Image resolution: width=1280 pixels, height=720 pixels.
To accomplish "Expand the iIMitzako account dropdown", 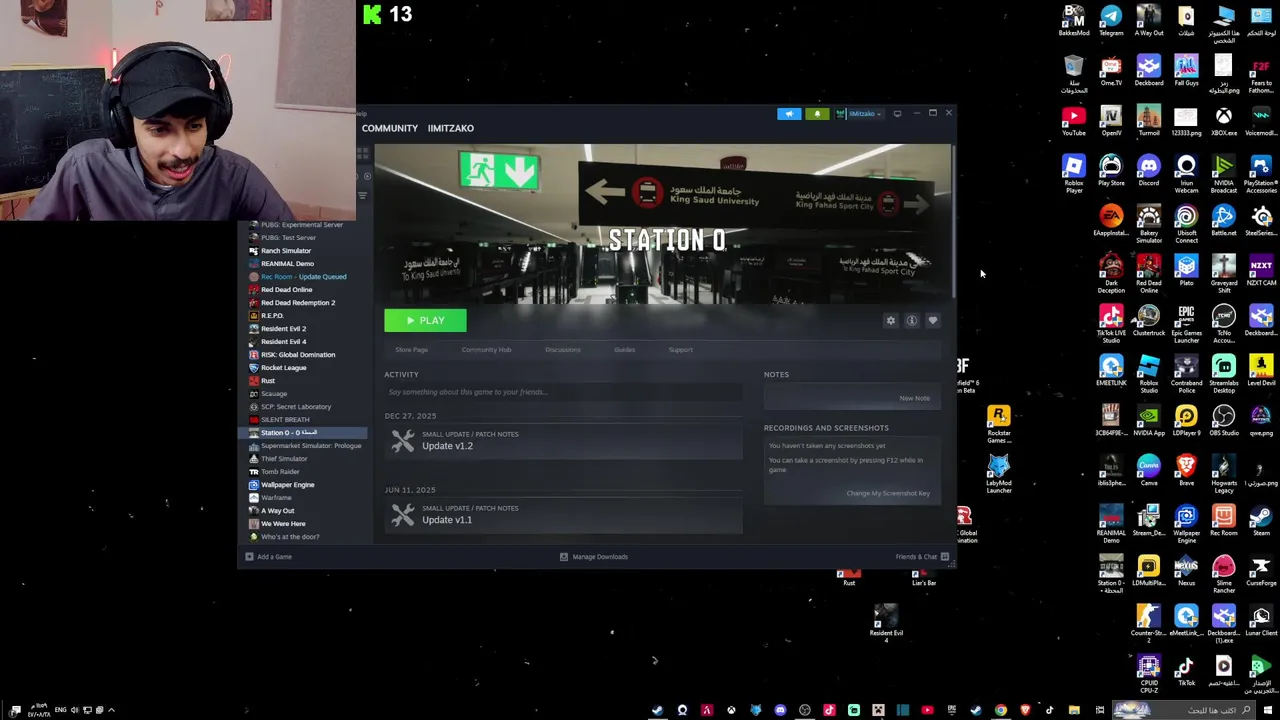I will (x=860, y=114).
